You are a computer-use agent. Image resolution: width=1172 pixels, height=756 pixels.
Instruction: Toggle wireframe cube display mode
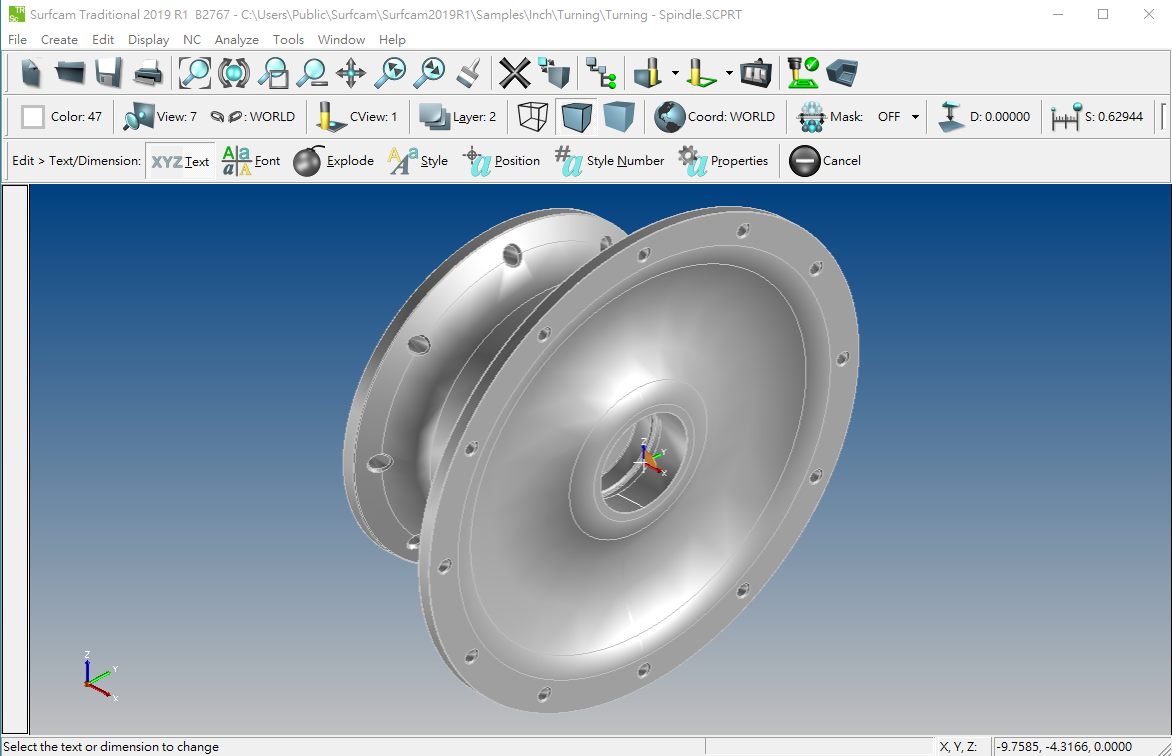[533, 117]
